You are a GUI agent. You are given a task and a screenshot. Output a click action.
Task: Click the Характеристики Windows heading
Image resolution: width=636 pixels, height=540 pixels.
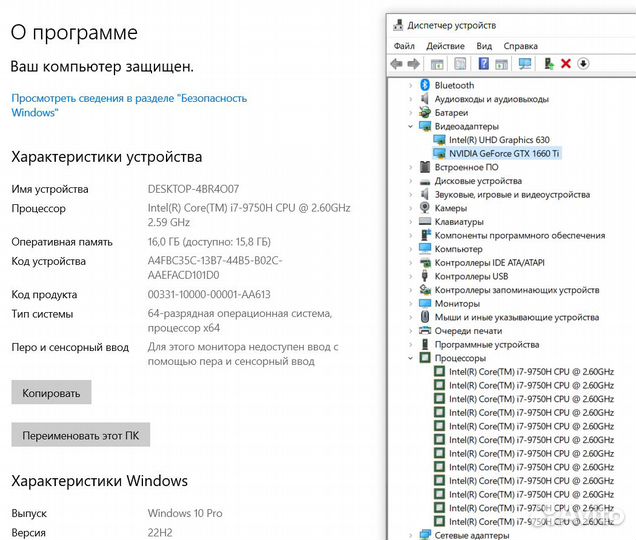pos(99,481)
